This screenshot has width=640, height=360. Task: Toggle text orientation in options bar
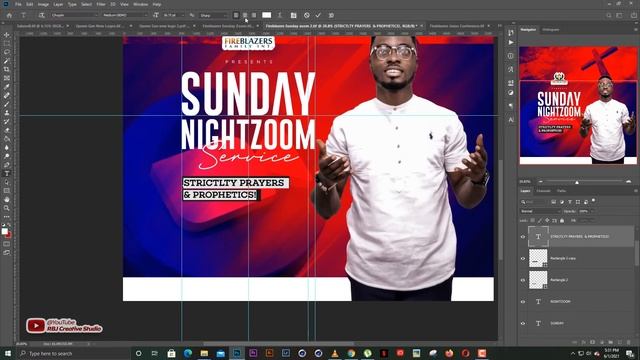pos(41,15)
